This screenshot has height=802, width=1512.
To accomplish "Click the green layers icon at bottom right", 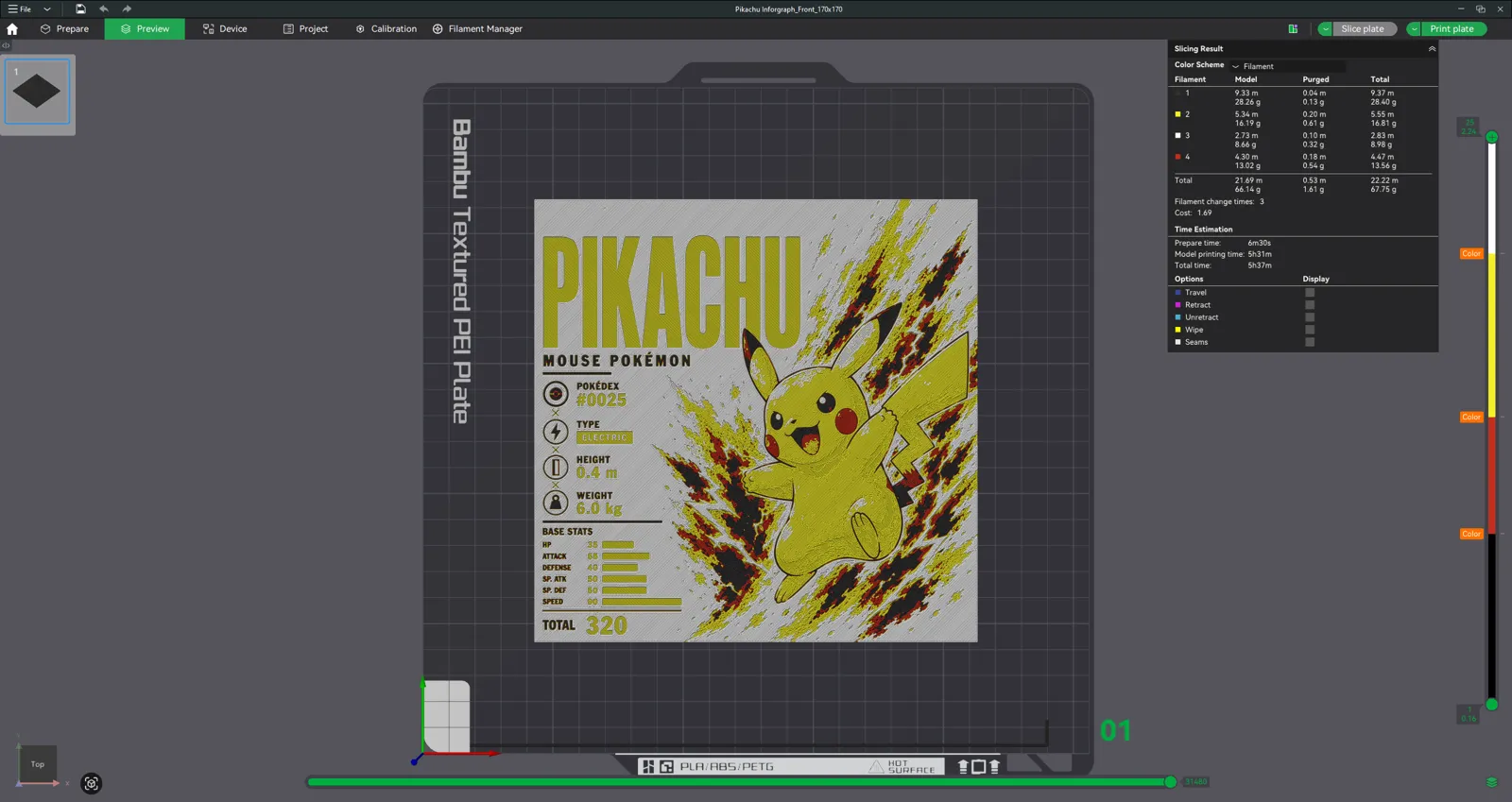I will click(x=1492, y=782).
